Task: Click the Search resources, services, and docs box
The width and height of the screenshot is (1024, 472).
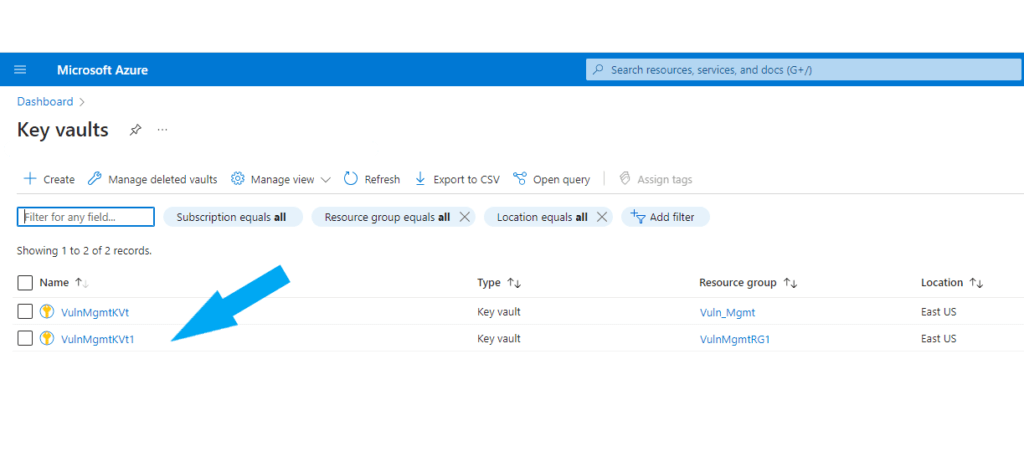Action: click(803, 69)
